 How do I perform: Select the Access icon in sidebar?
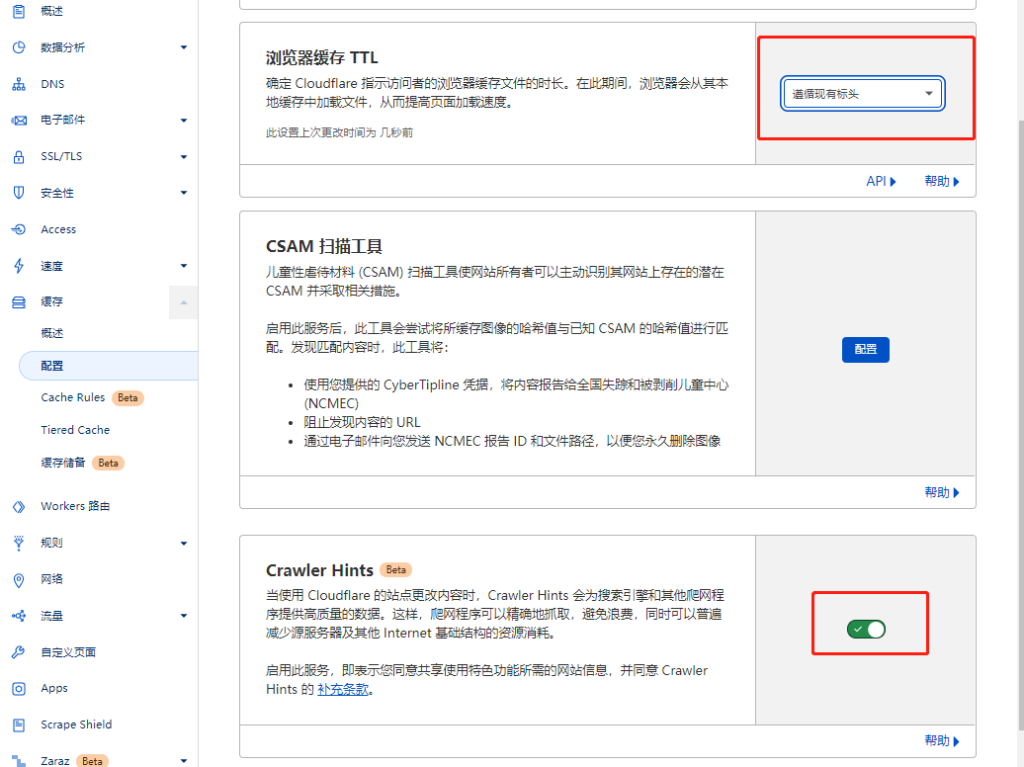click(x=18, y=230)
